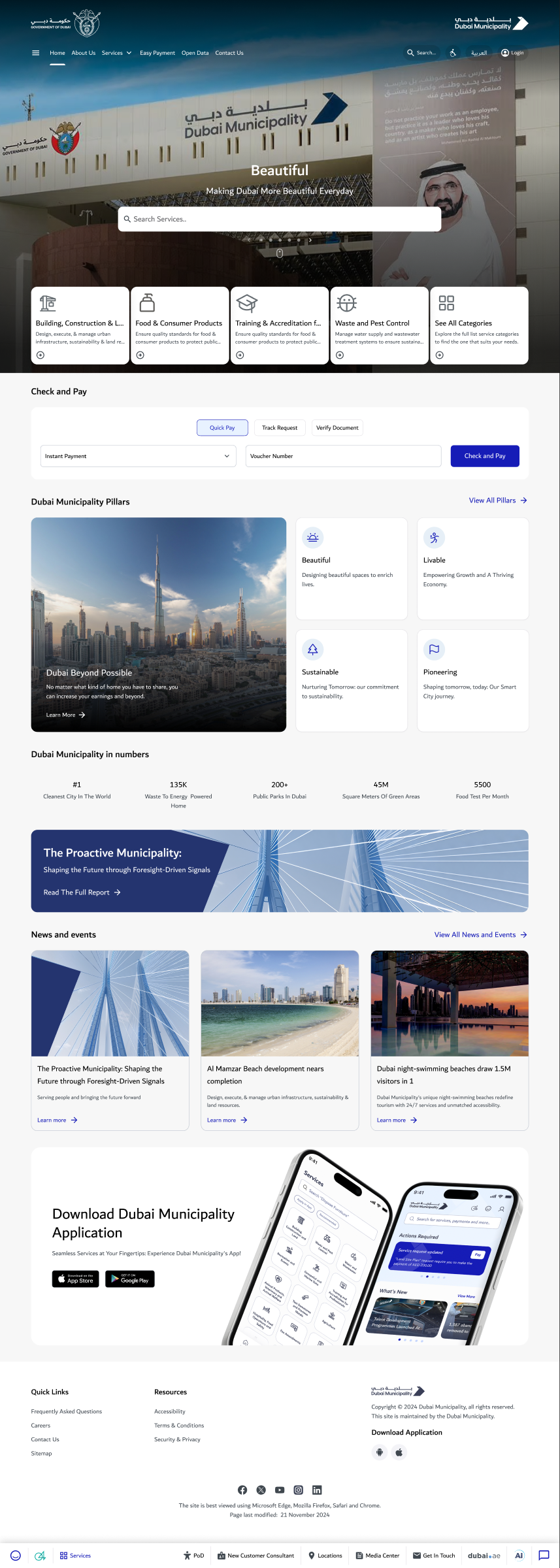560x1568 pixels.
Task: Go to previous hero slide
Action: [x=249, y=240]
